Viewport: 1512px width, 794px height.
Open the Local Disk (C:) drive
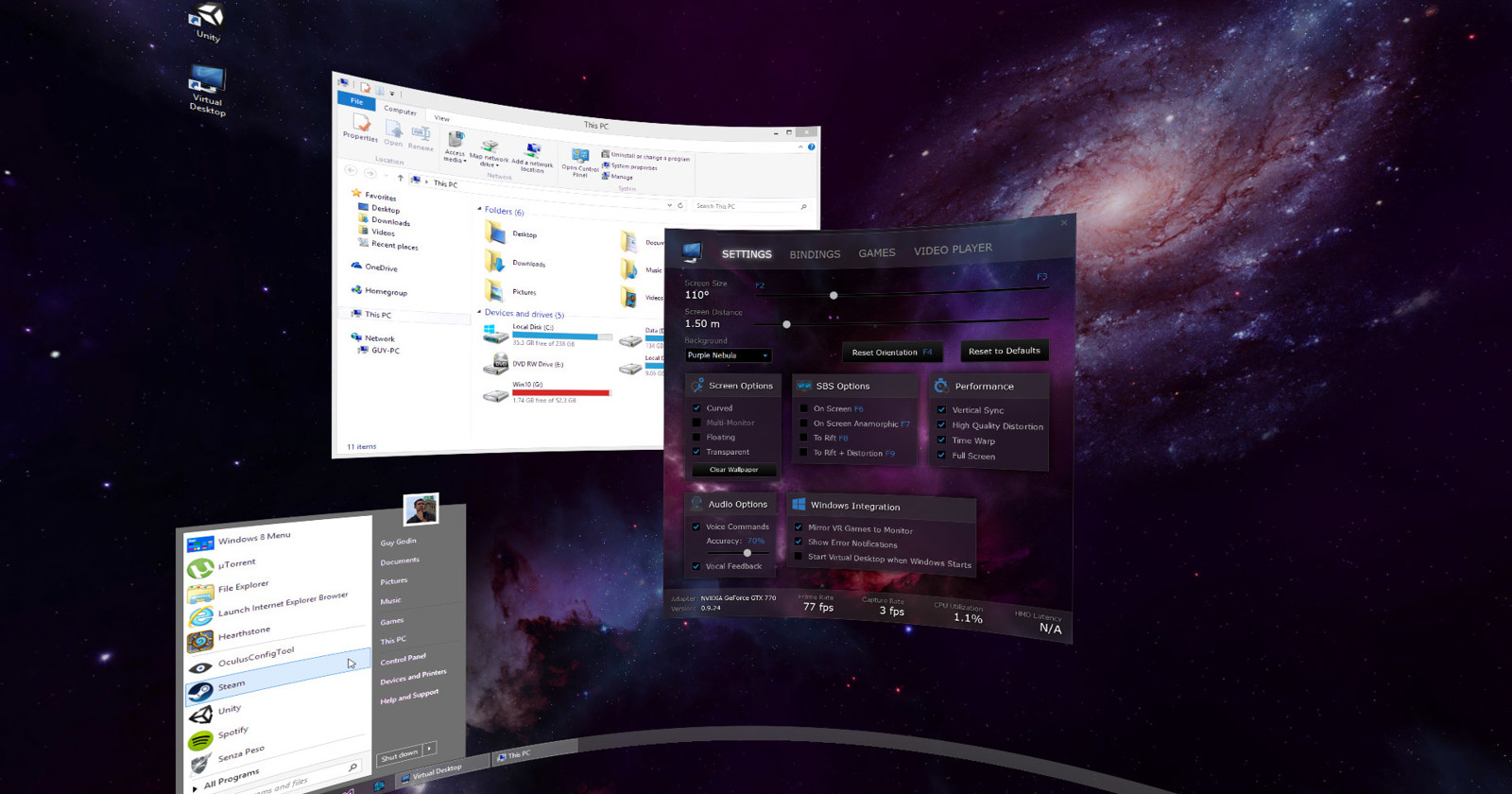(546, 335)
